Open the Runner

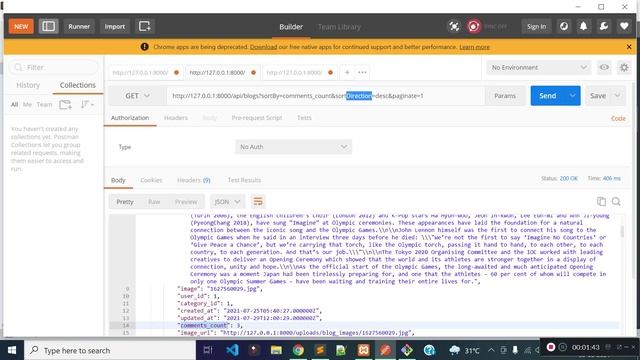click(79, 27)
